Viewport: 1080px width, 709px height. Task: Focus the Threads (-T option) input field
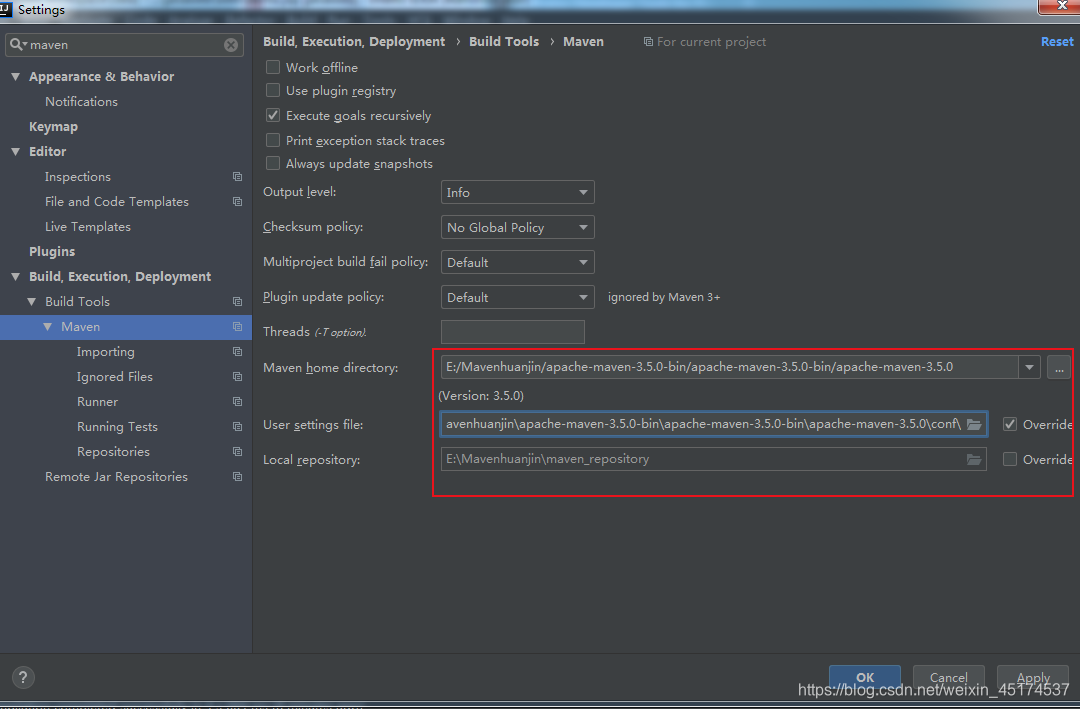(512, 332)
